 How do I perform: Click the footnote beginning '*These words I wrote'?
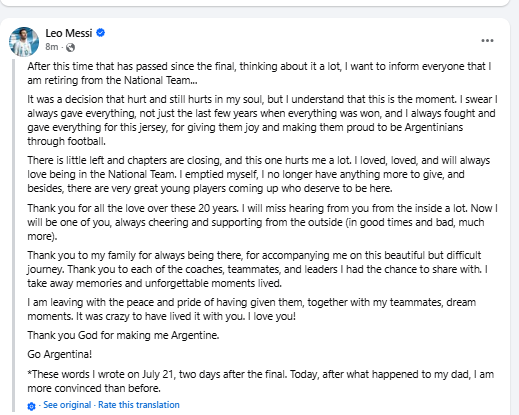click(x=260, y=381)
